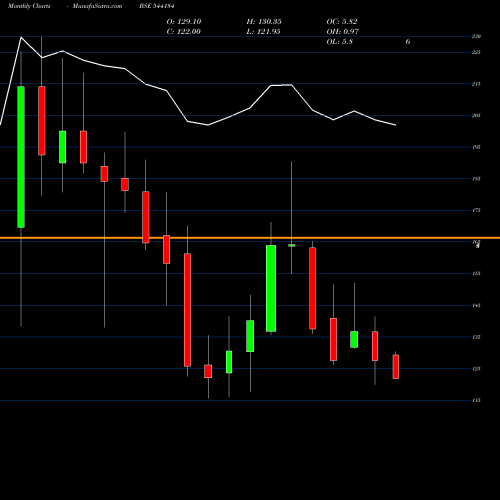Viewport: 500px width, 500px height.
Task: Click the orange horizontal price line
Action: 250,238
